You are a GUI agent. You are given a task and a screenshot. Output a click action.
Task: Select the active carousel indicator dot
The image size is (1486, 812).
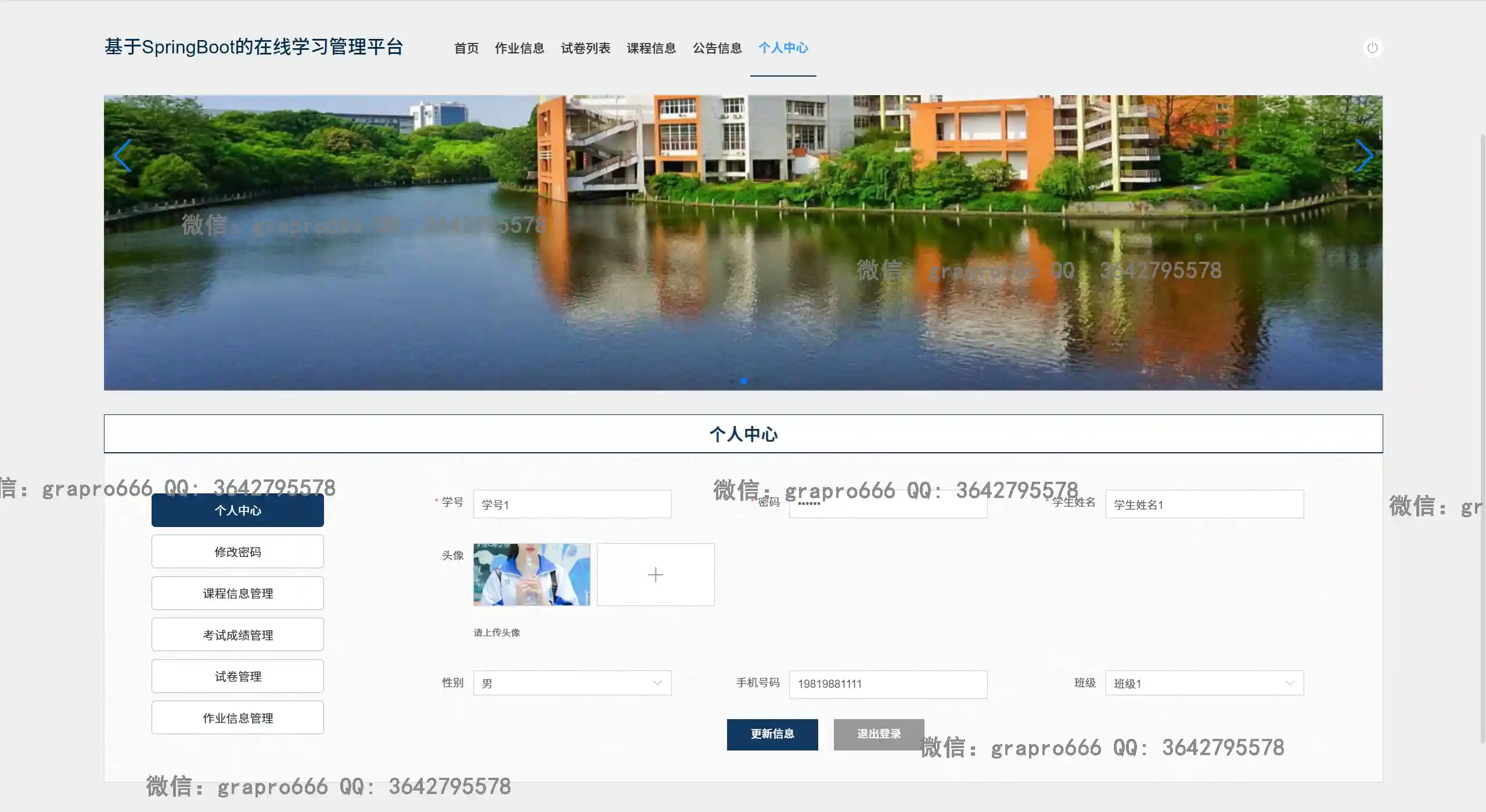(743, 381)
